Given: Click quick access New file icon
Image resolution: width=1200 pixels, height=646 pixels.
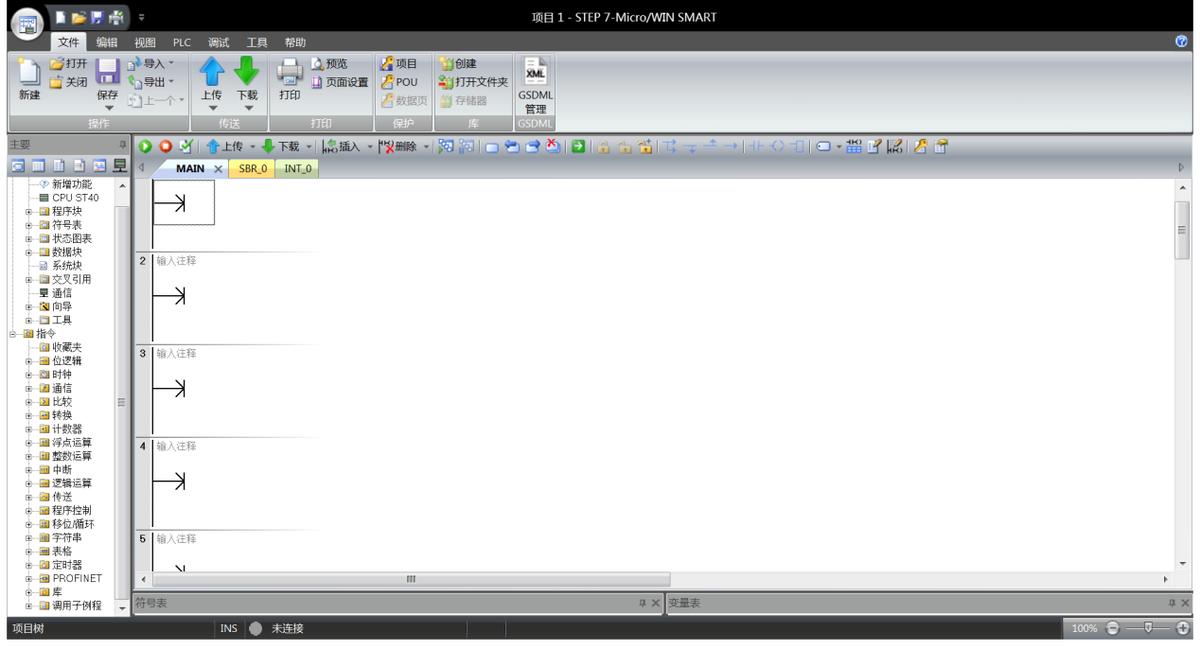Looking at the screenshot, I should click(62, 16).
